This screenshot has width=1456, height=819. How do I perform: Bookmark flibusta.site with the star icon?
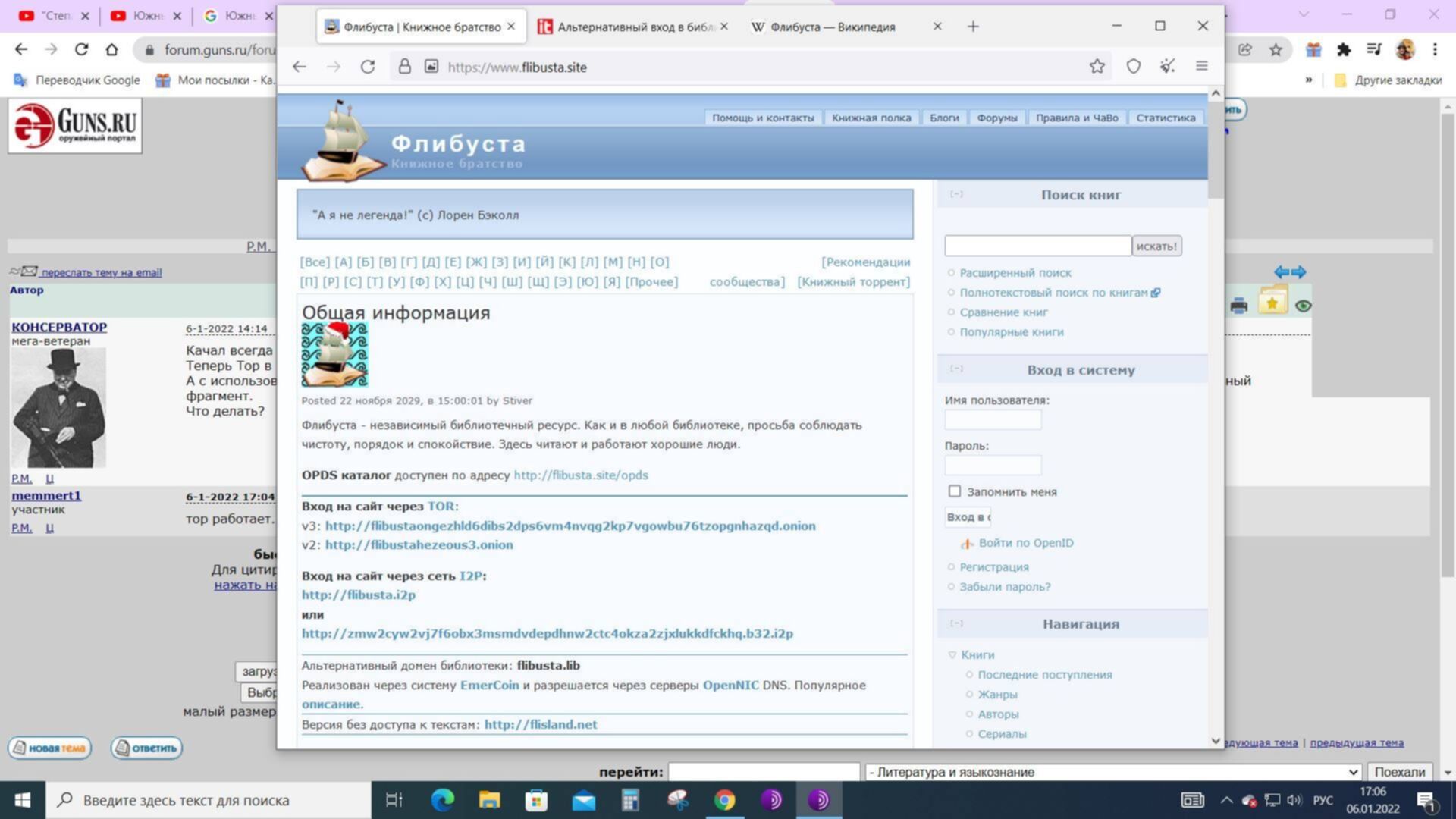point(1097,67)
